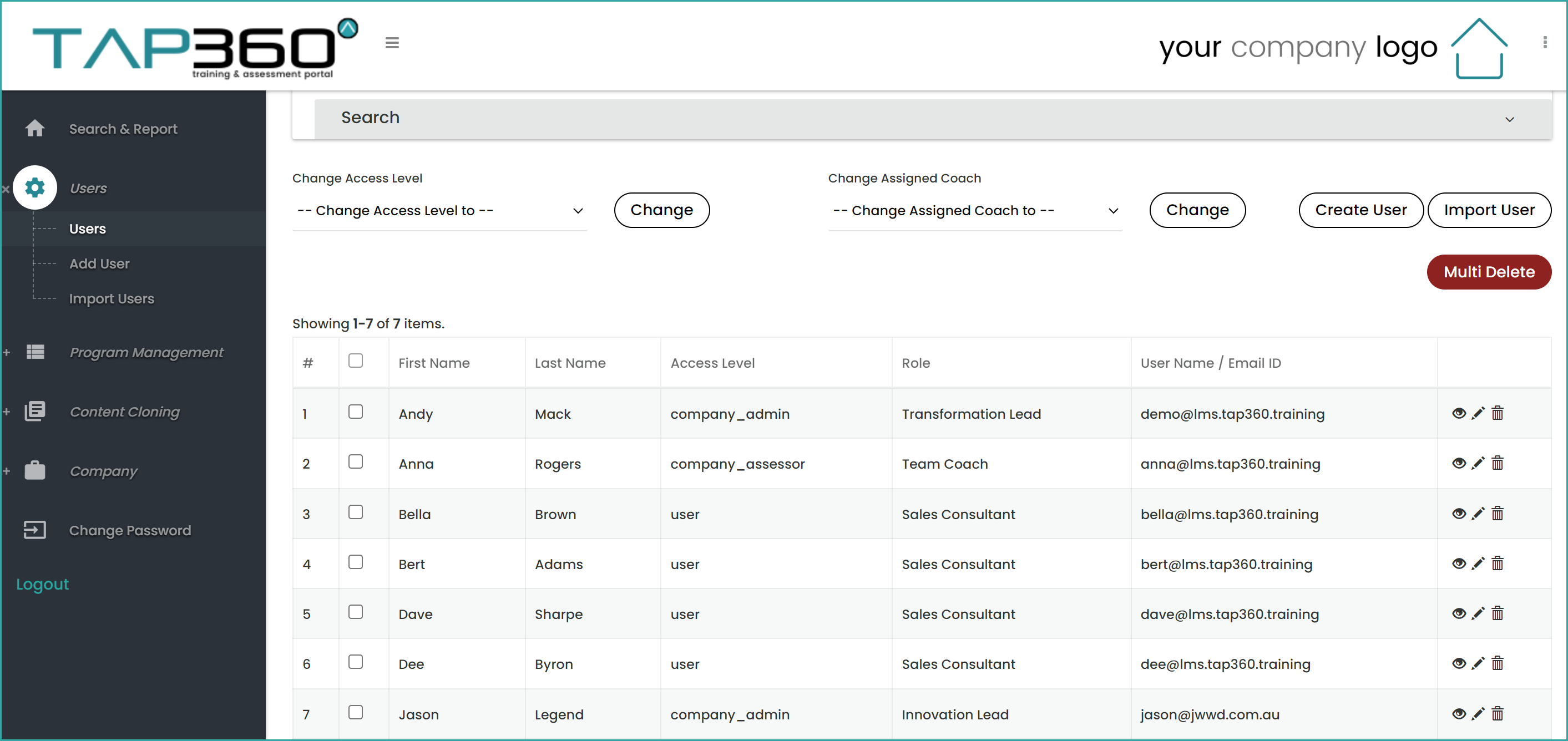Click the Users gear icon in sidebar
Image resolution: width=1568 pixels, height=741 pixels.
tap(35, 187)
